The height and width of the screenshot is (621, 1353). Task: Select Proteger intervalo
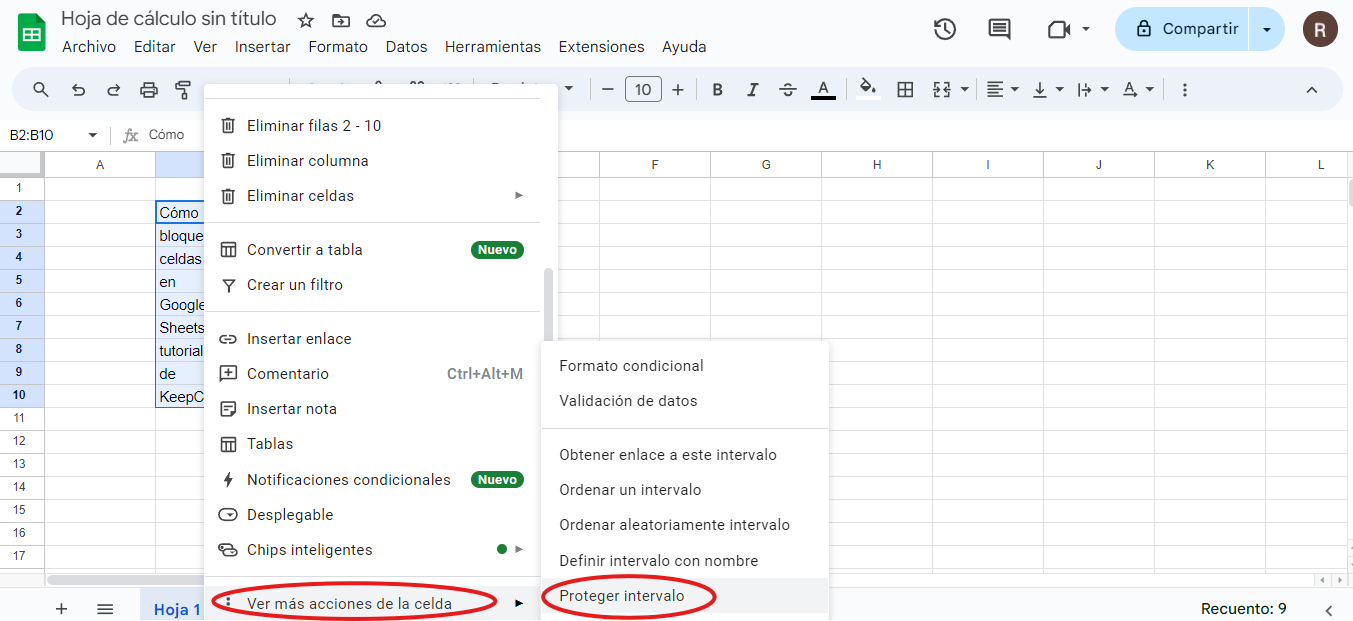click(685, 596)
